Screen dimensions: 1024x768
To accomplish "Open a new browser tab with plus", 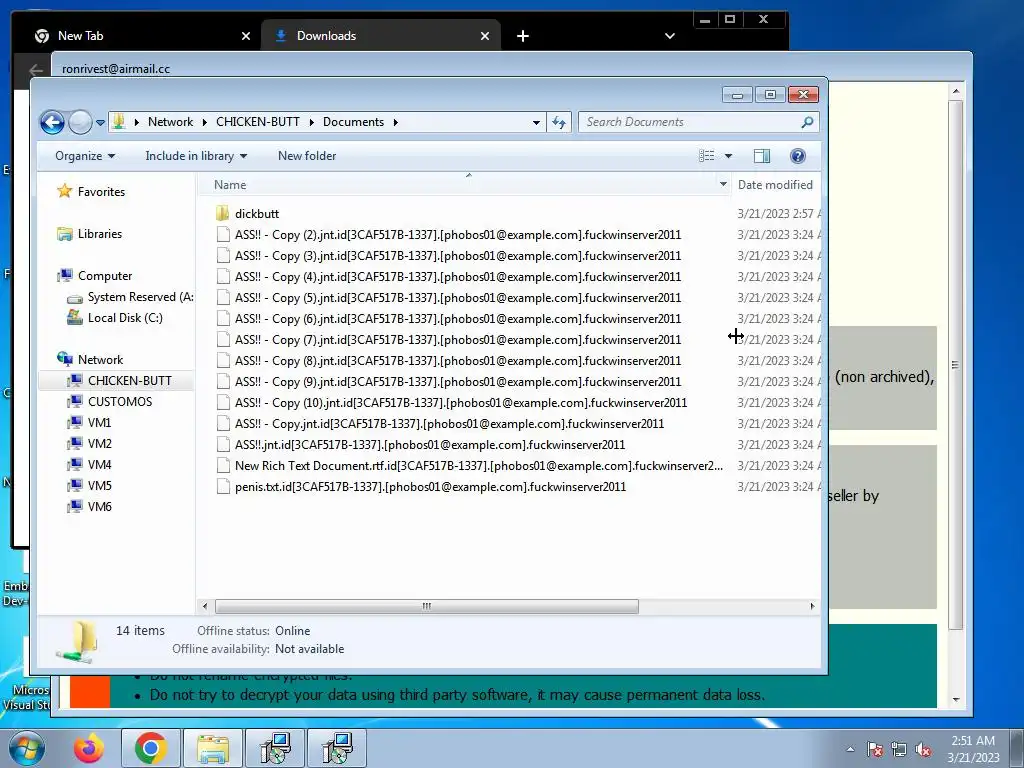I will pyautogui.click(x=522, y=37).
